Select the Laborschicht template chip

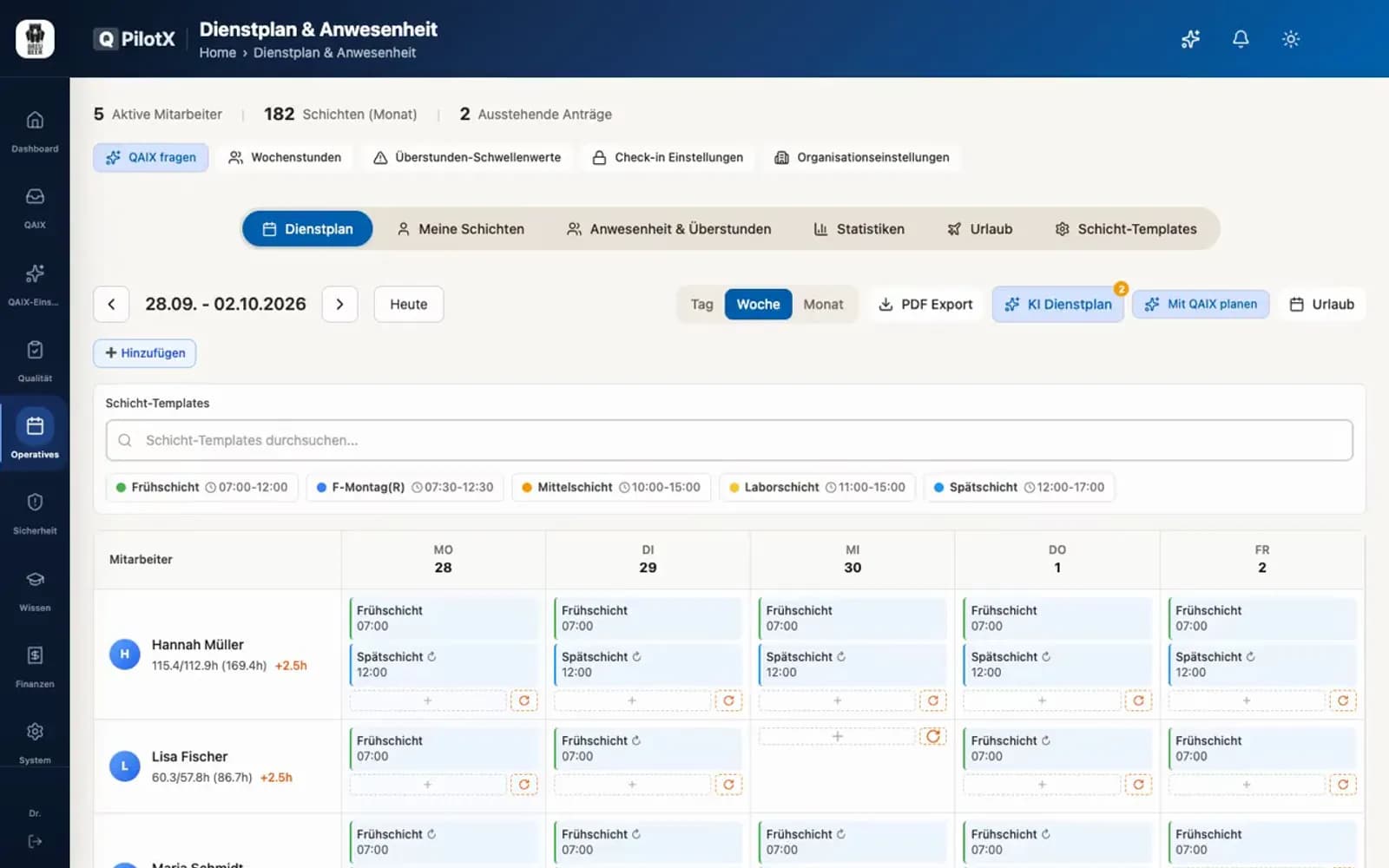817,487
